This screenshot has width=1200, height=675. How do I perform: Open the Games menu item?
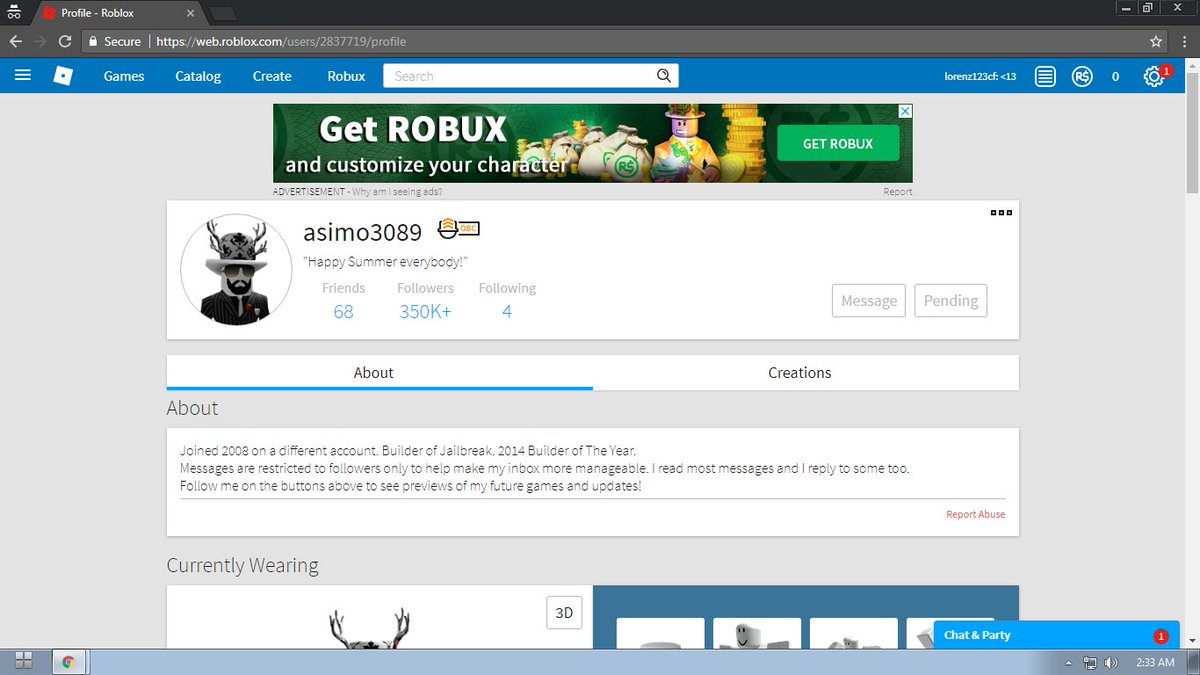point(124,76)
